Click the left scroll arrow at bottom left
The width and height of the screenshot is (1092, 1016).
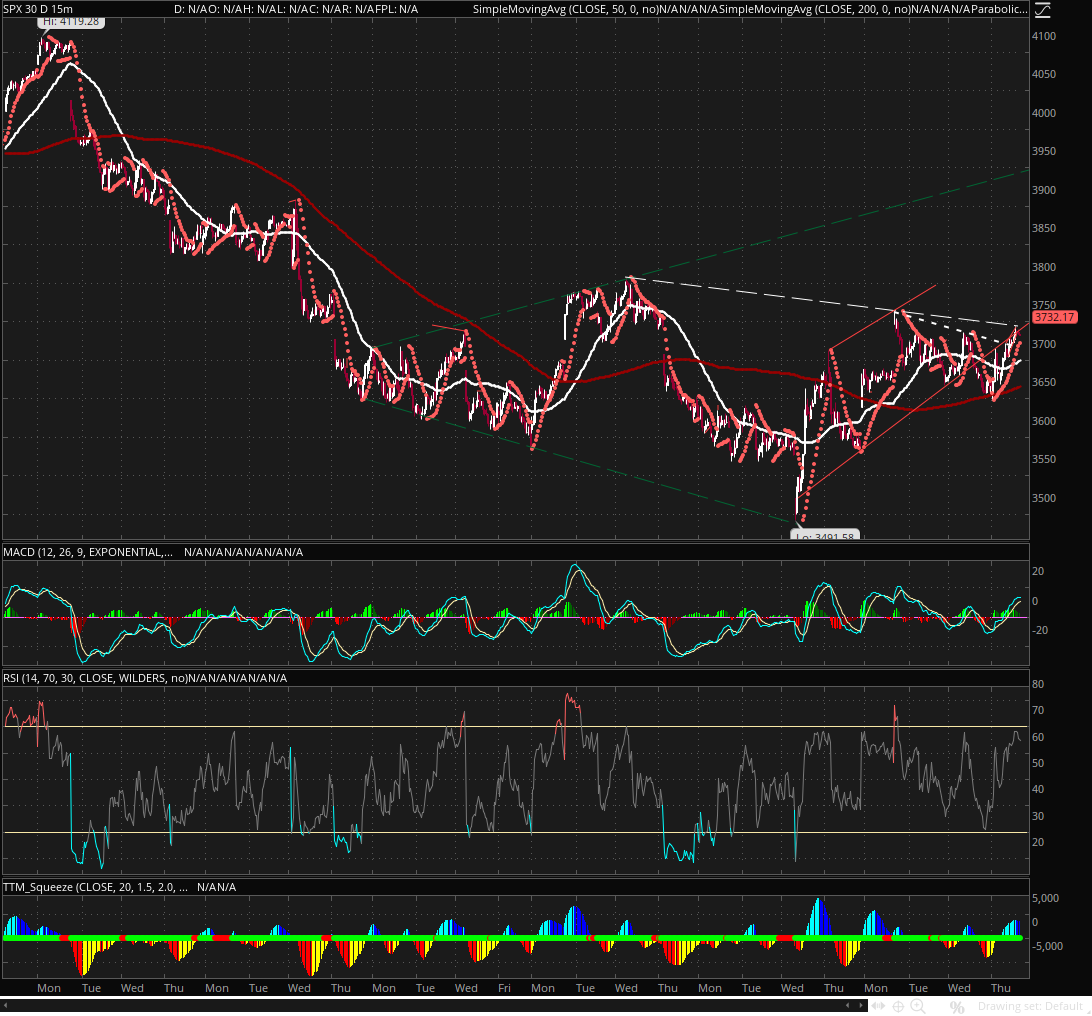click(5, 1006)
